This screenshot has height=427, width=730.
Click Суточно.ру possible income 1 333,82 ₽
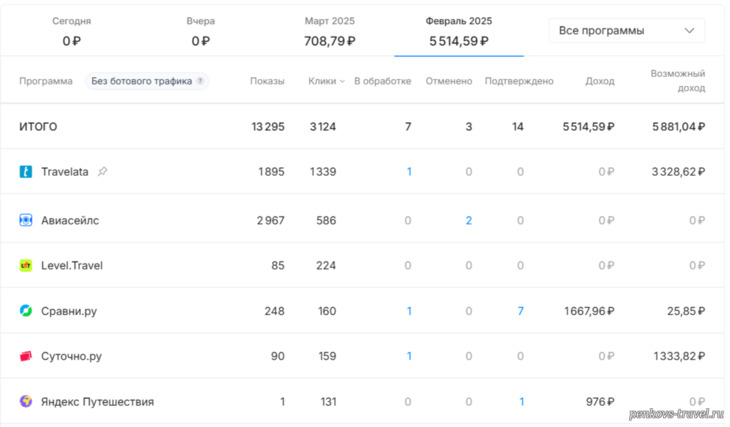679,356
